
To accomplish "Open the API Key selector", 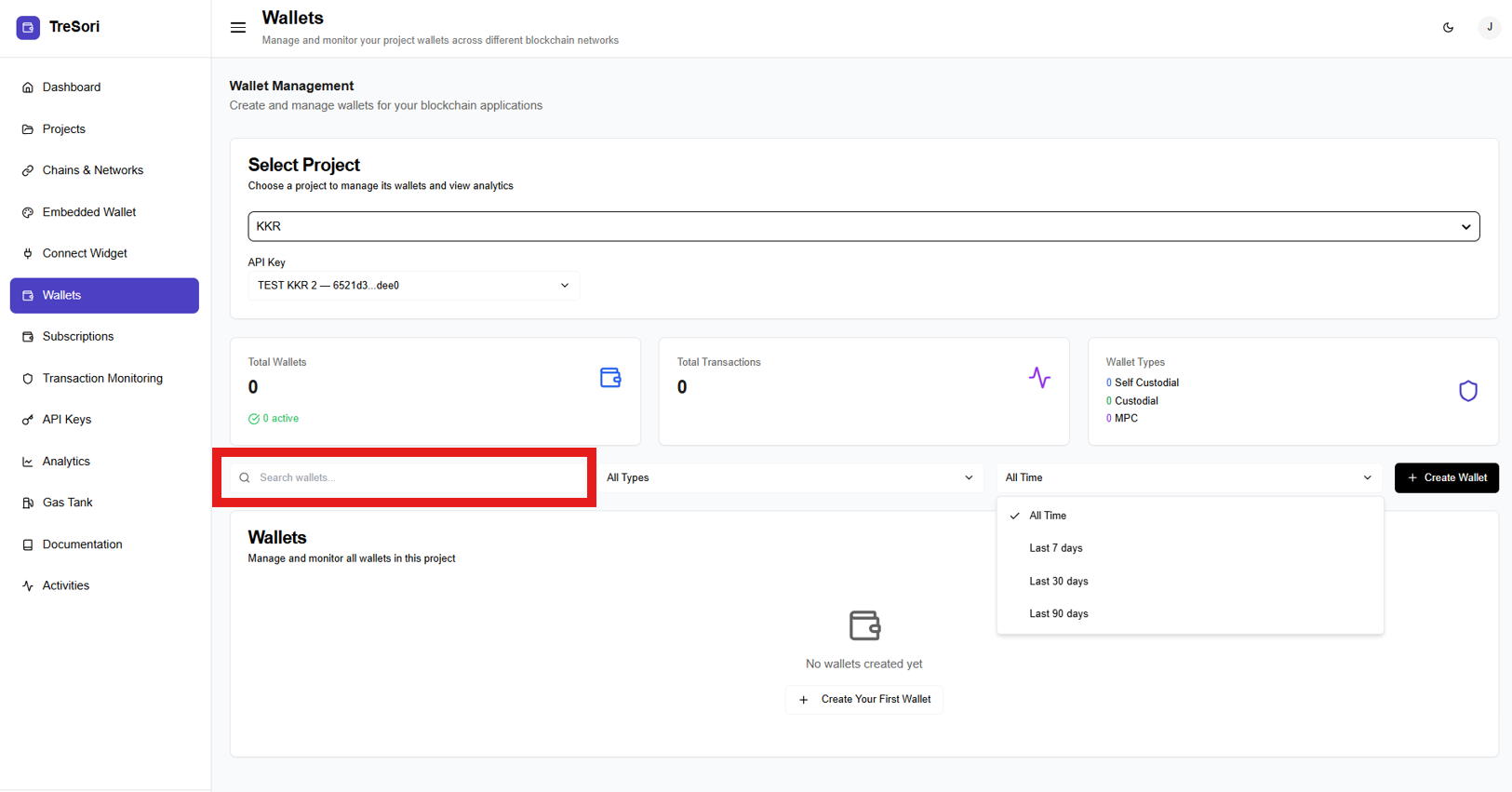I will [x=413, y=286].
